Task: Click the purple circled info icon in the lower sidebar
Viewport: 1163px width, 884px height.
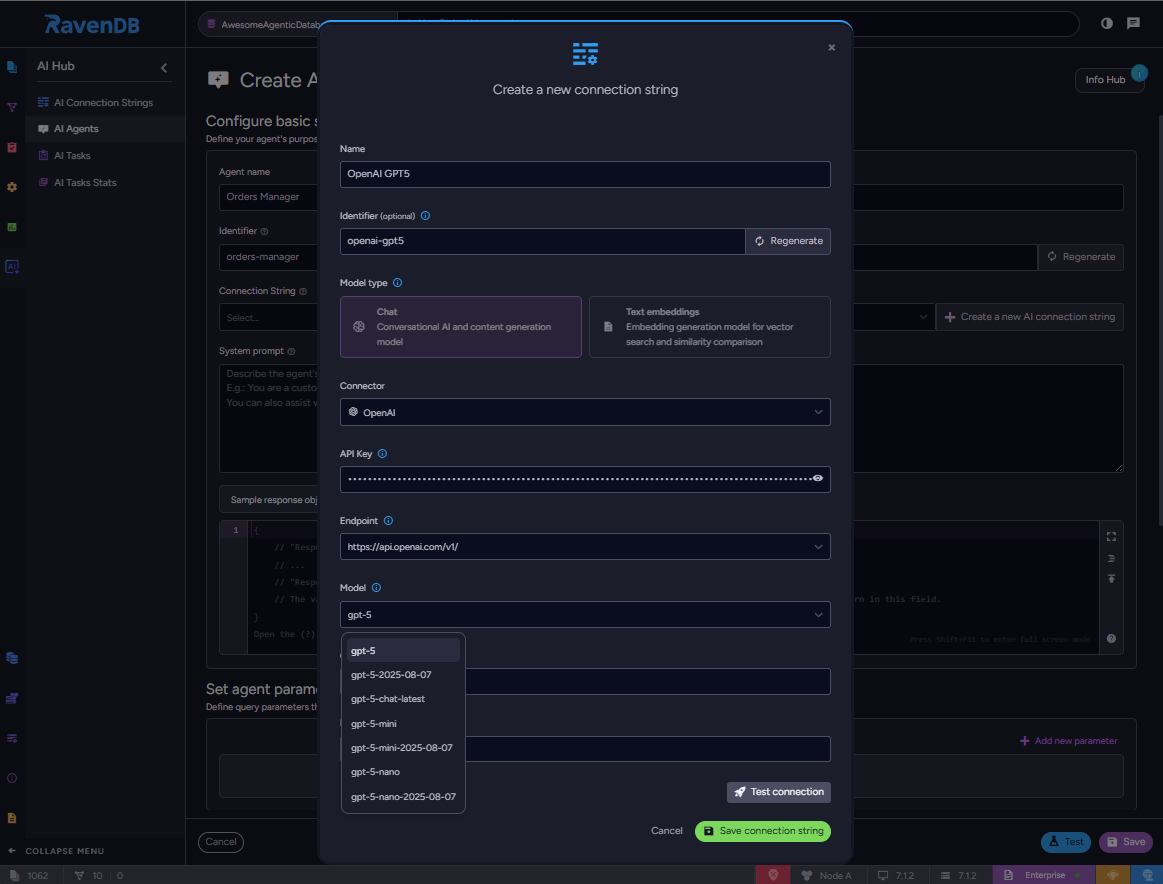Action: coord(12,778)
